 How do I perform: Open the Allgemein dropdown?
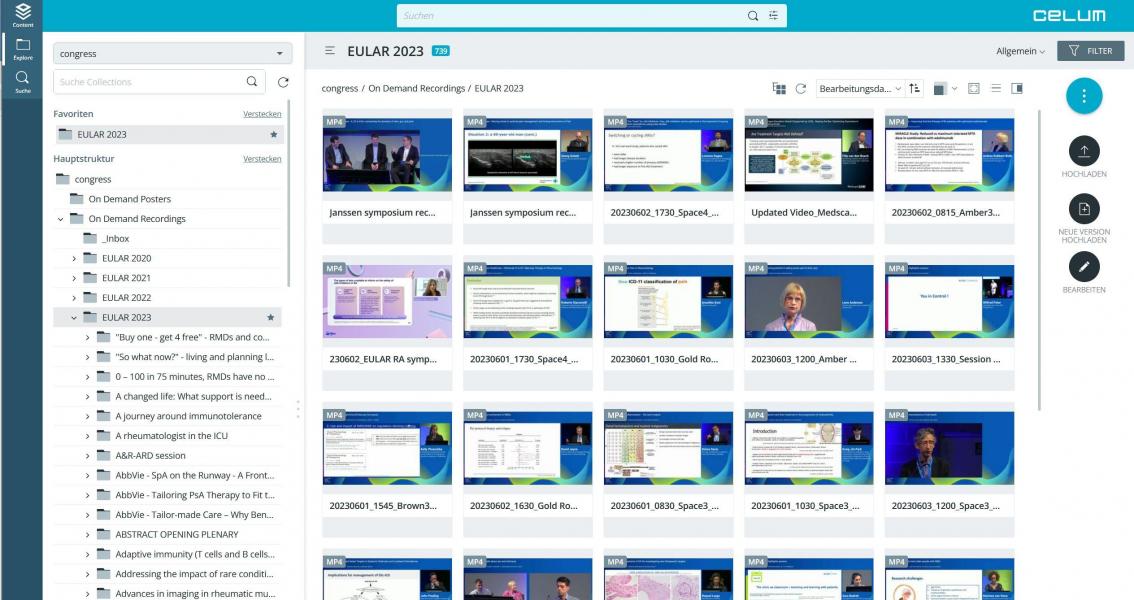point(1020,51)
